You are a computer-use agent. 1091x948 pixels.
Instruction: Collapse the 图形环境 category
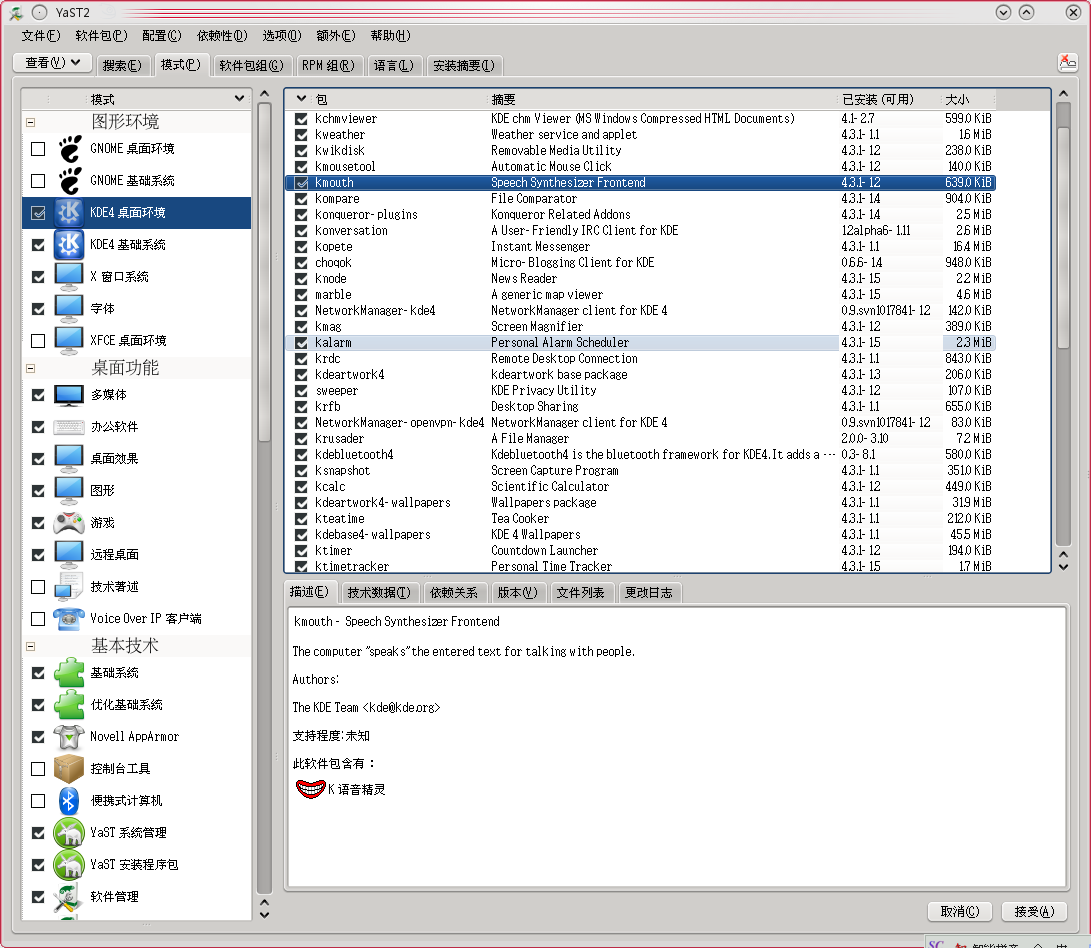31,123
